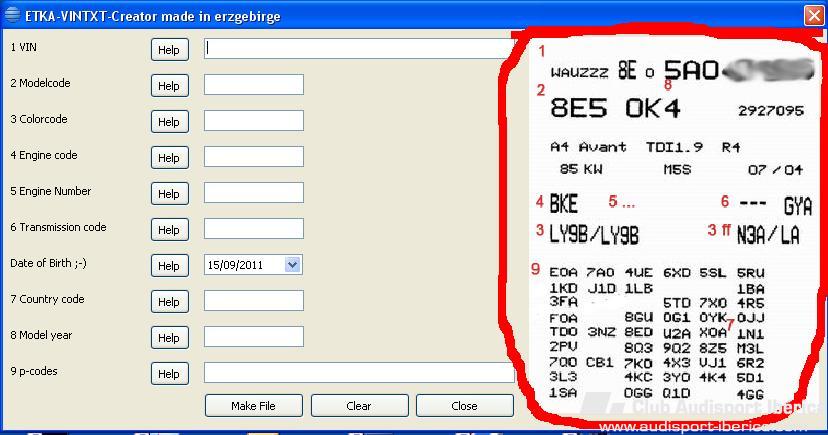Open Help for 4 Engine code
This screenshot has height=435, width=828.
tap(170, 157)
